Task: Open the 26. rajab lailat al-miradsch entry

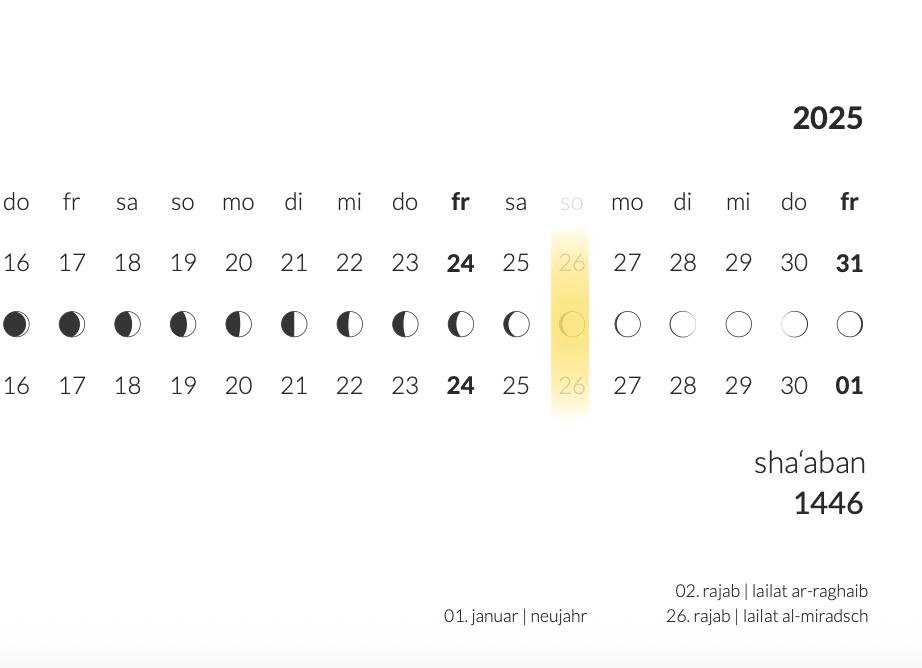Action: (x=767, y=616)
